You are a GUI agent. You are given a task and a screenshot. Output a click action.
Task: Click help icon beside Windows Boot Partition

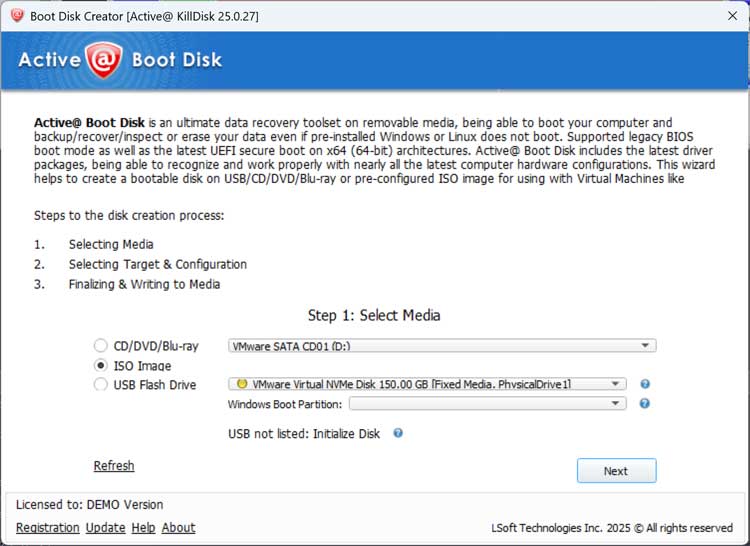(645, 404)
